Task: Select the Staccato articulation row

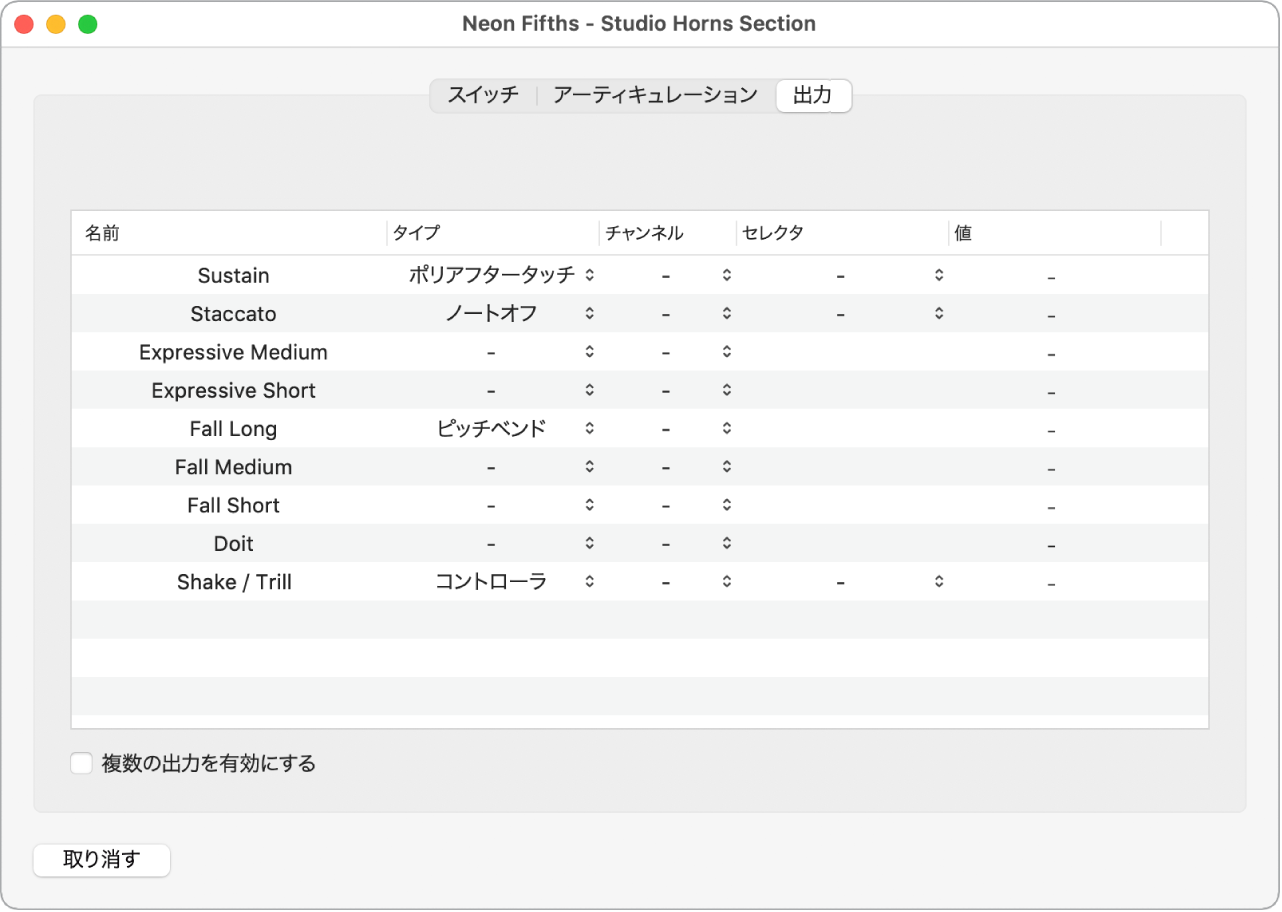Action: (x=233, y=313)
